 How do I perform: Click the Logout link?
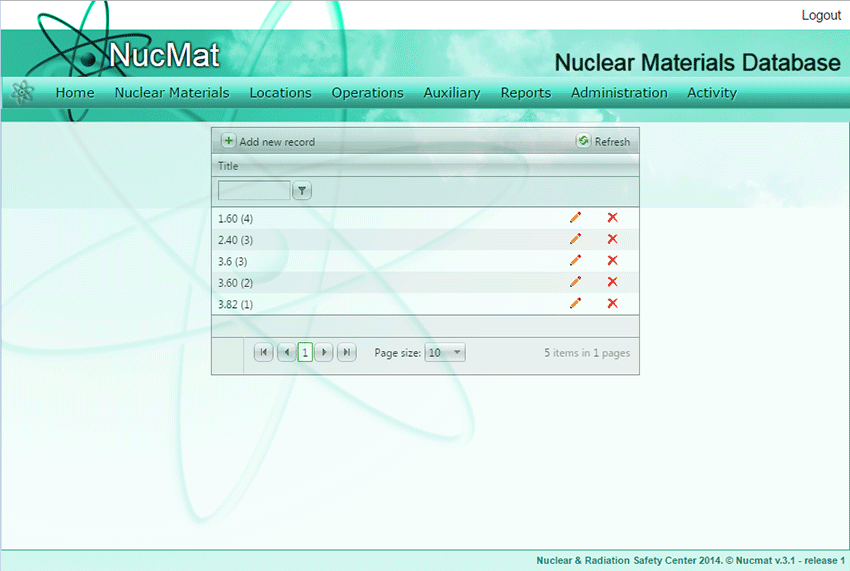[821, 16]
